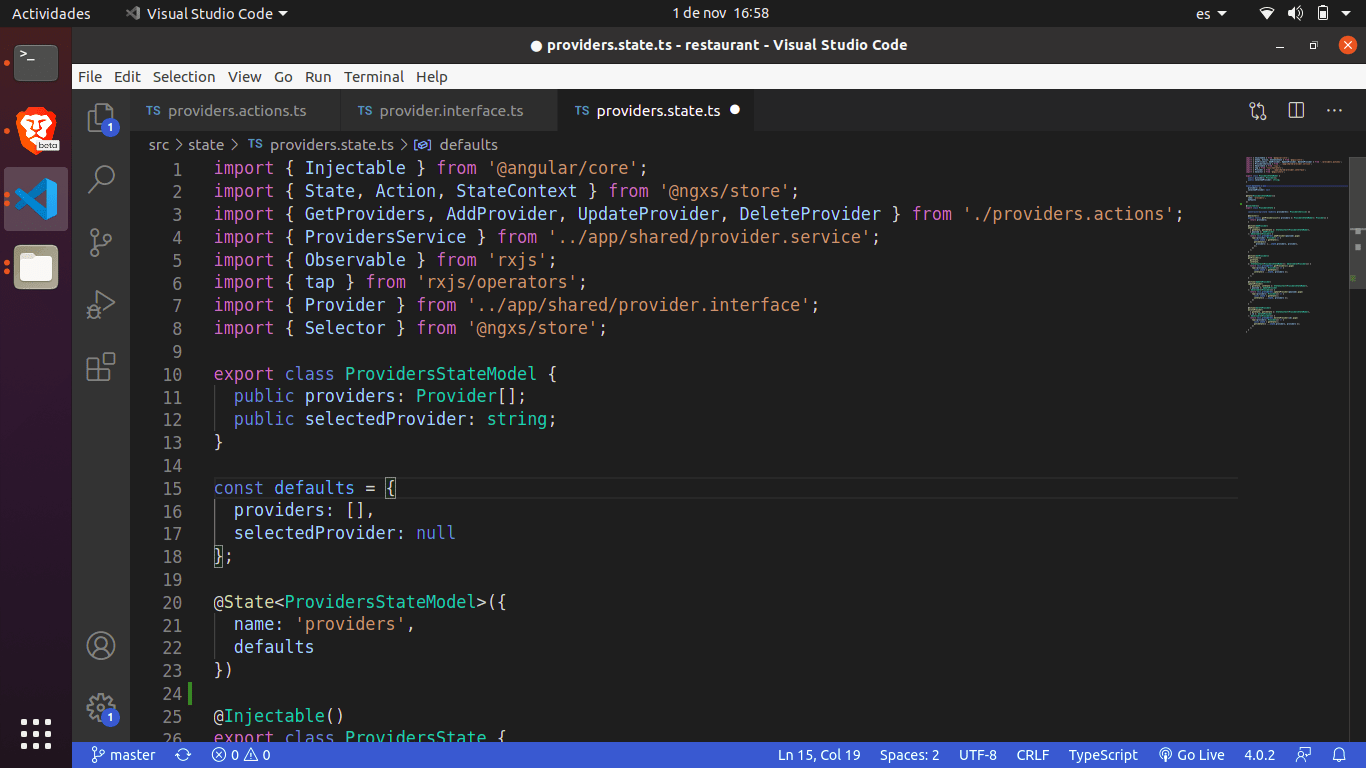This screenshot has height=768, width=1366.
Task: Toggle Go Live server in status bar
Action: (x=1191, y=755)
